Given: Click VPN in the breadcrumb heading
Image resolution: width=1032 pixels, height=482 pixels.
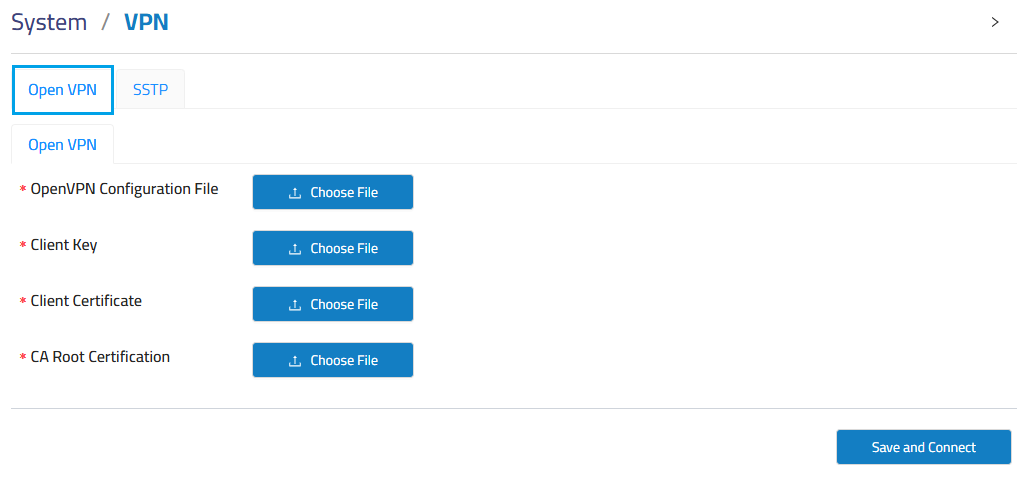Looking at the screenshot, I should click(146, 22).
